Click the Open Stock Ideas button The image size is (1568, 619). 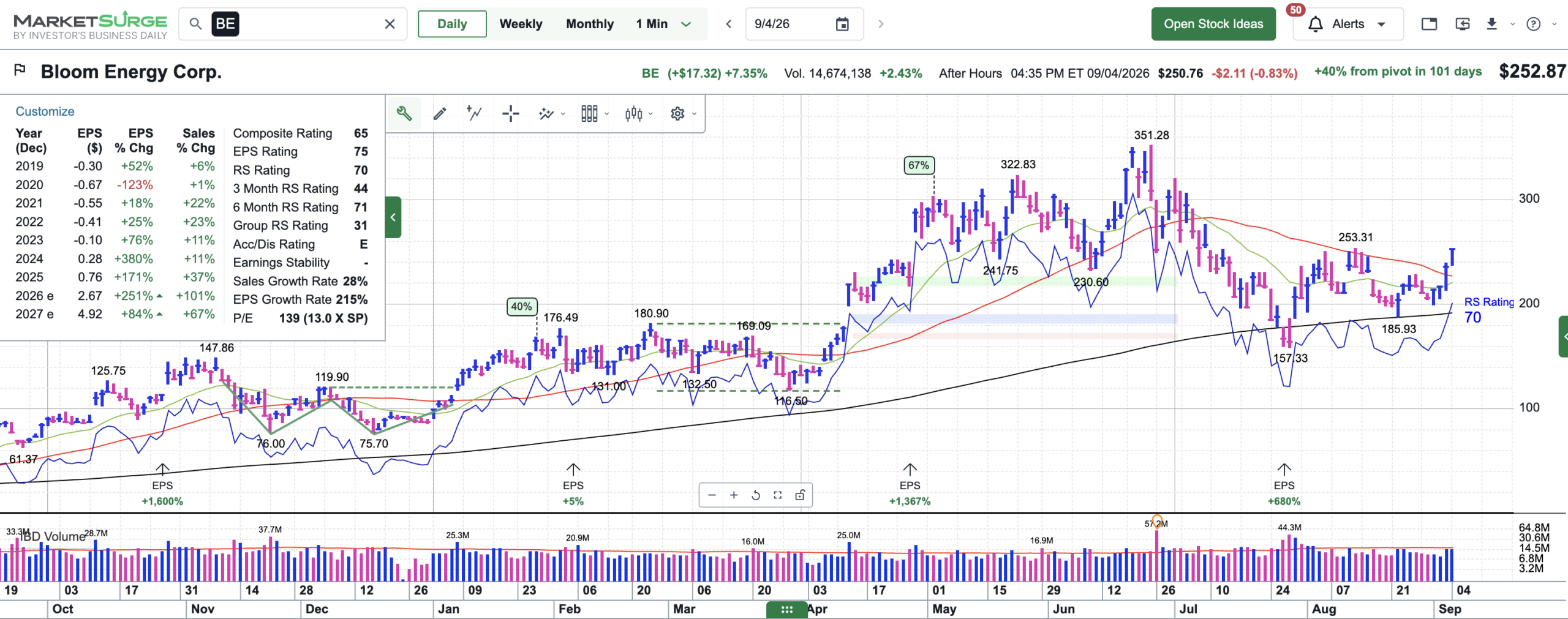pos(1213,24)
